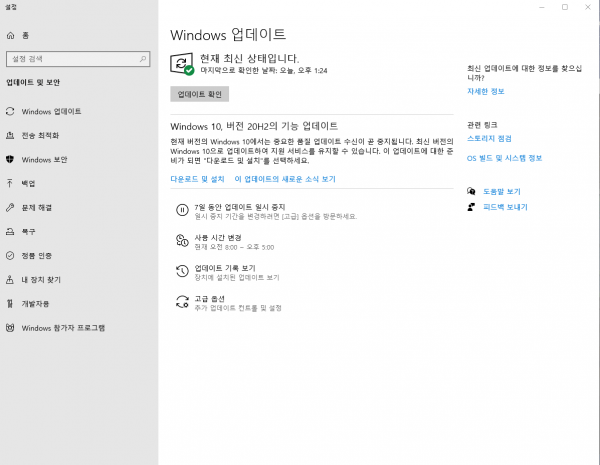The image size is (600, 465).
Task: Click the update status icon with green check
Action: 182,64
